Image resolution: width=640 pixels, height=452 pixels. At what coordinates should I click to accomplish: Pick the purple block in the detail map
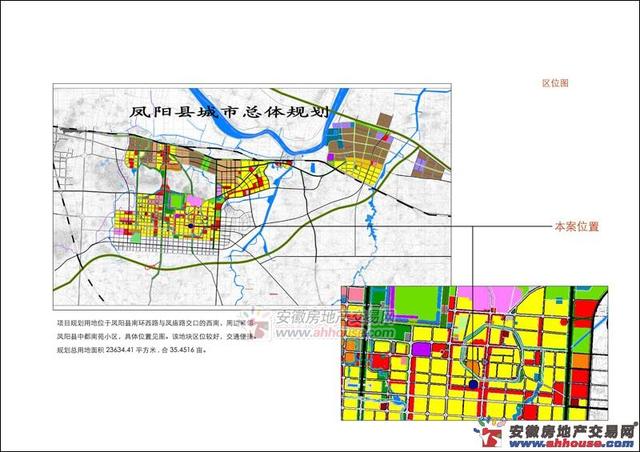pos(422,348)
